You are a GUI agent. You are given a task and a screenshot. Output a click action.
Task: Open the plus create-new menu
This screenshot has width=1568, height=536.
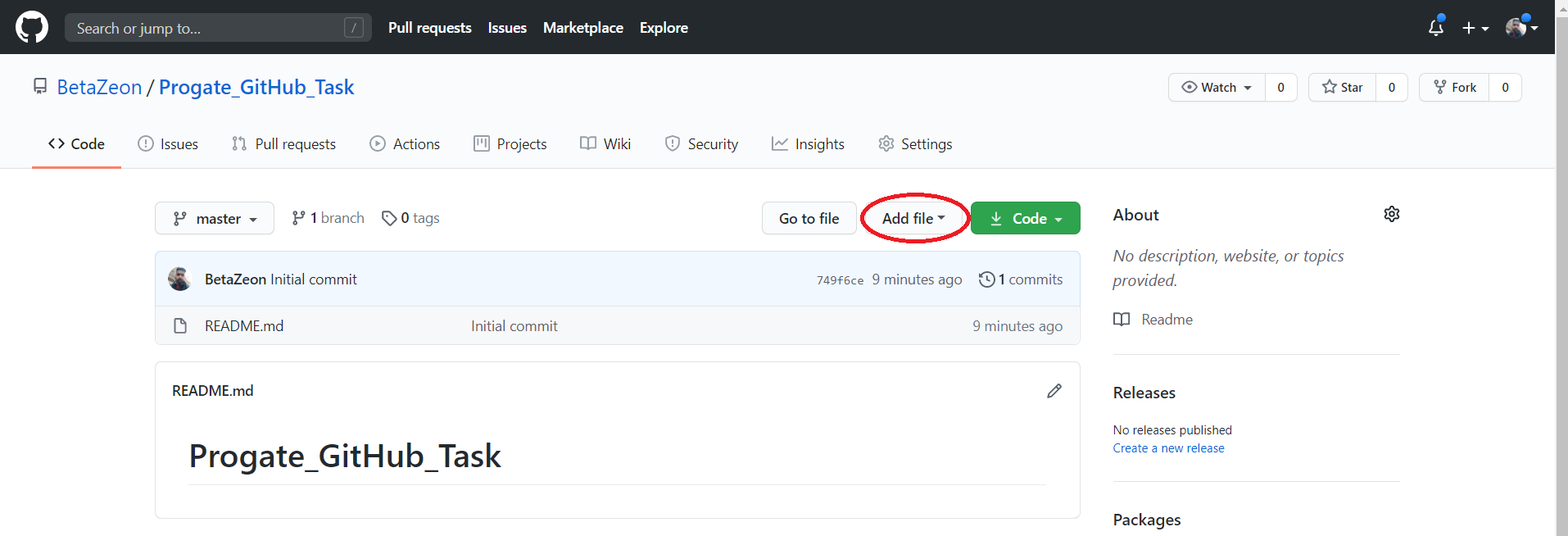1475,28
